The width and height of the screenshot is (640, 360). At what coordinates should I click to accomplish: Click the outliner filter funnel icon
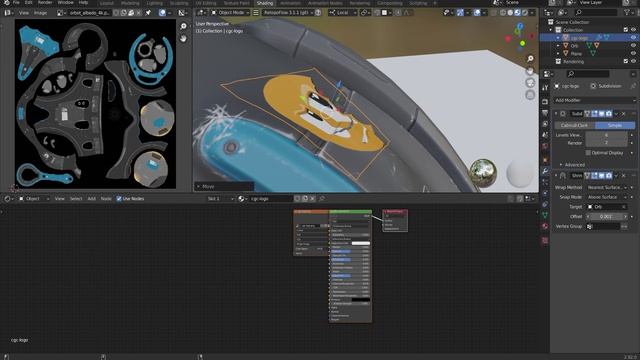(x=627, y=13)
